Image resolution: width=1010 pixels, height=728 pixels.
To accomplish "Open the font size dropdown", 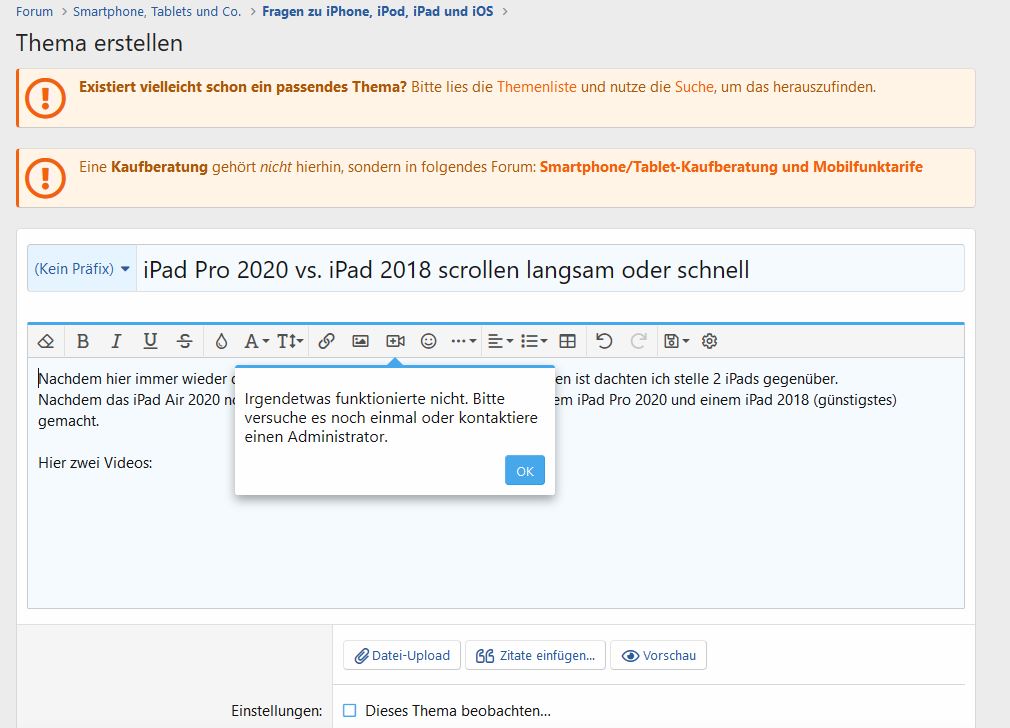I will coord(290,341).
